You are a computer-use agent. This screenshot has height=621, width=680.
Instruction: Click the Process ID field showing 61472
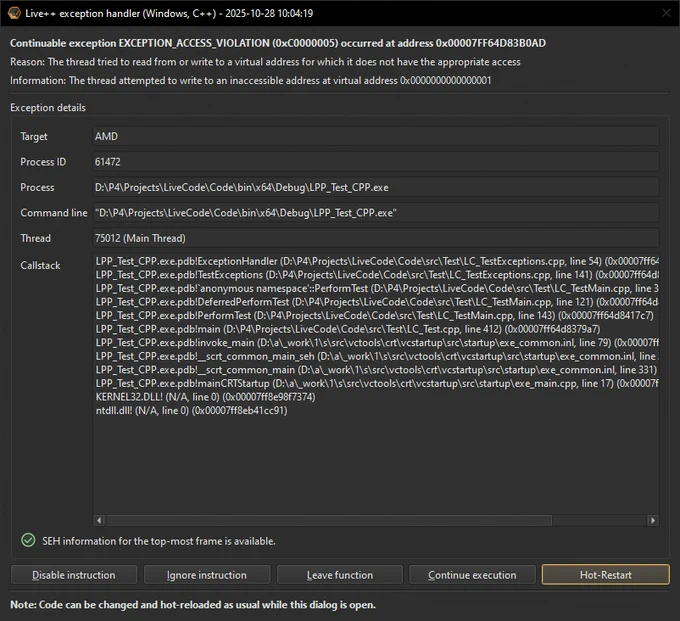click(x=376, y=162)
